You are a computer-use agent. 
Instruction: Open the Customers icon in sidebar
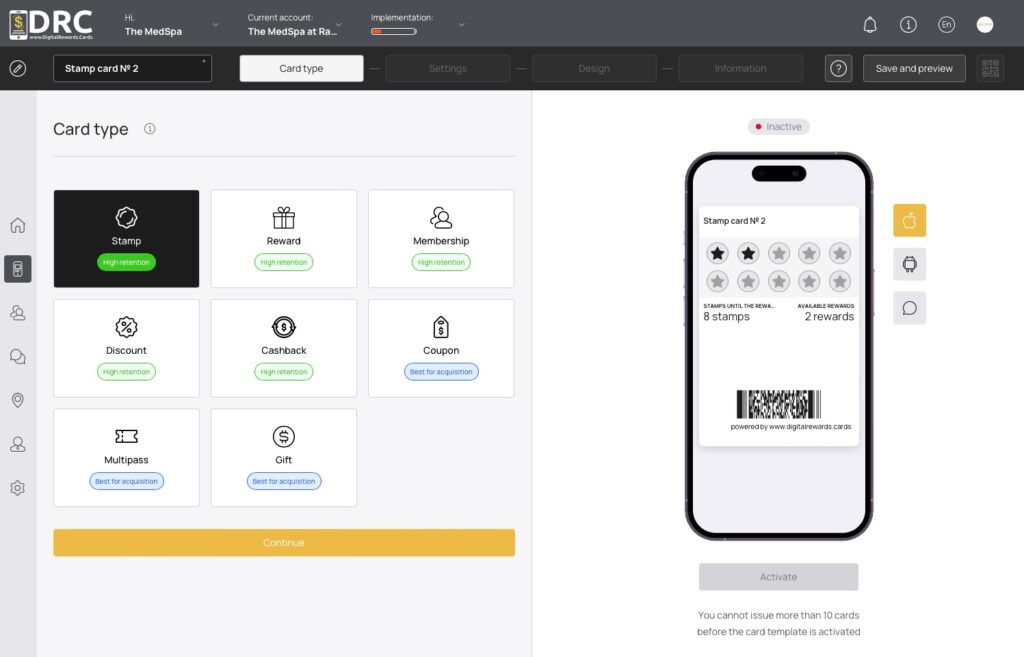(x=18, y=313)
